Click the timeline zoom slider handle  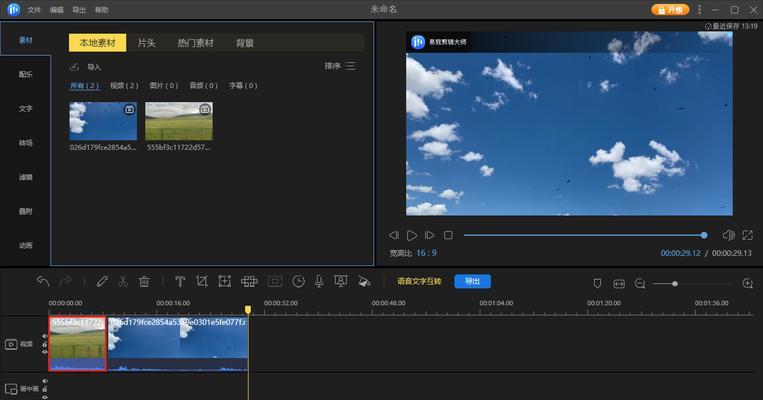click(674, 284)
